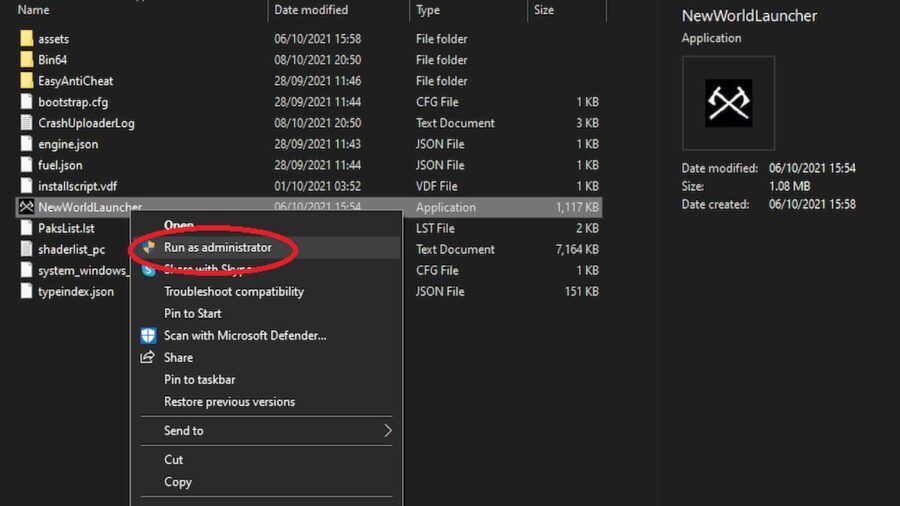Select Pin to Start
900x506 pixels.
[x=192, y=313]
